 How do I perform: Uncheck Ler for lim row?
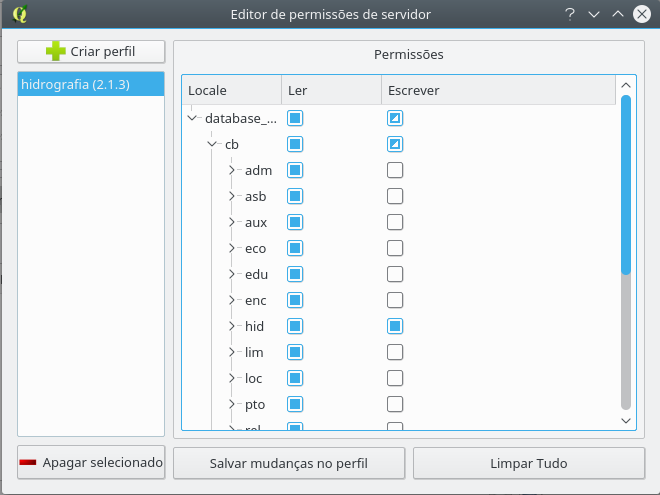[295, 352]
